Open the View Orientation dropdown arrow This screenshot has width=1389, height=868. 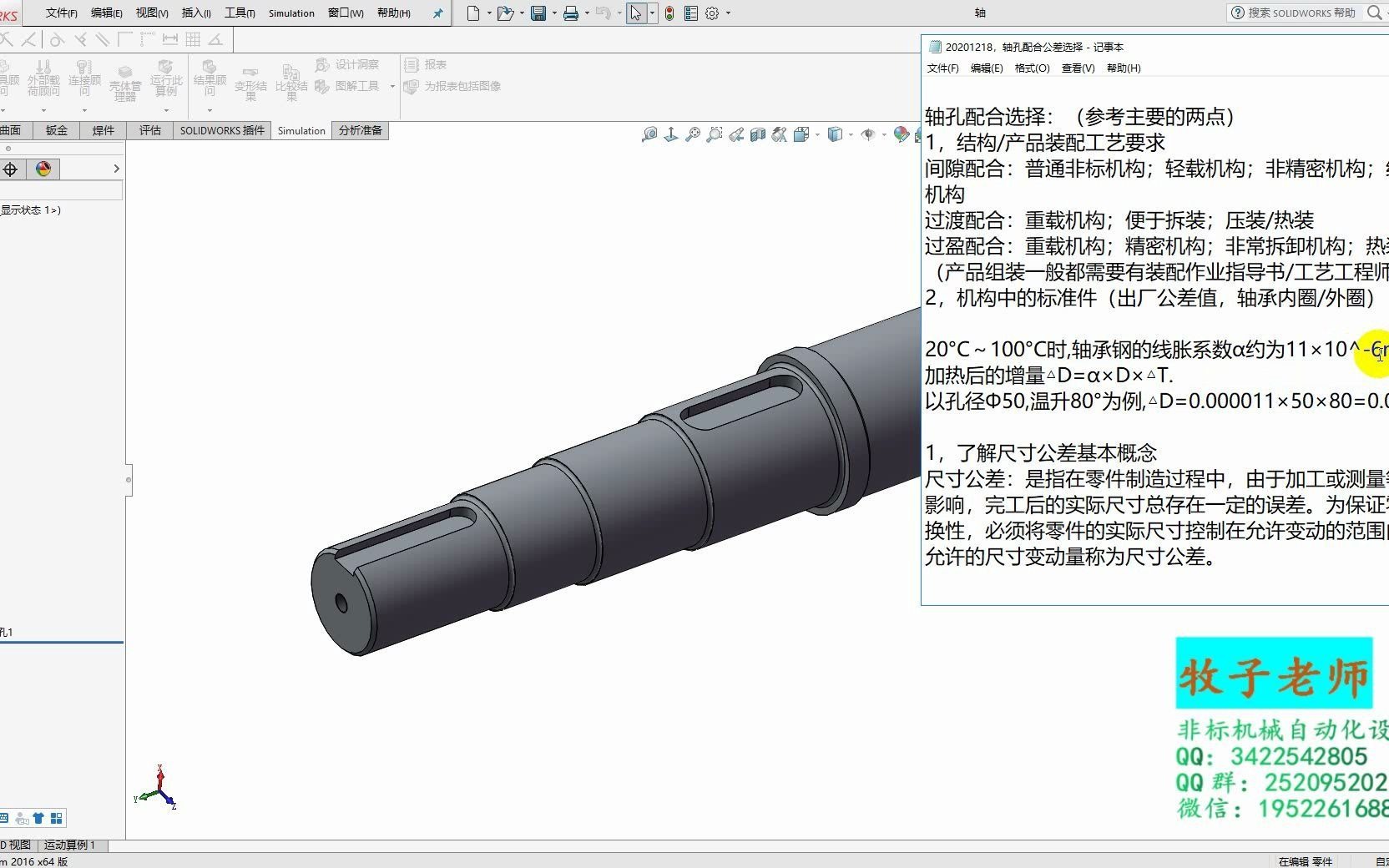[816, 134]
